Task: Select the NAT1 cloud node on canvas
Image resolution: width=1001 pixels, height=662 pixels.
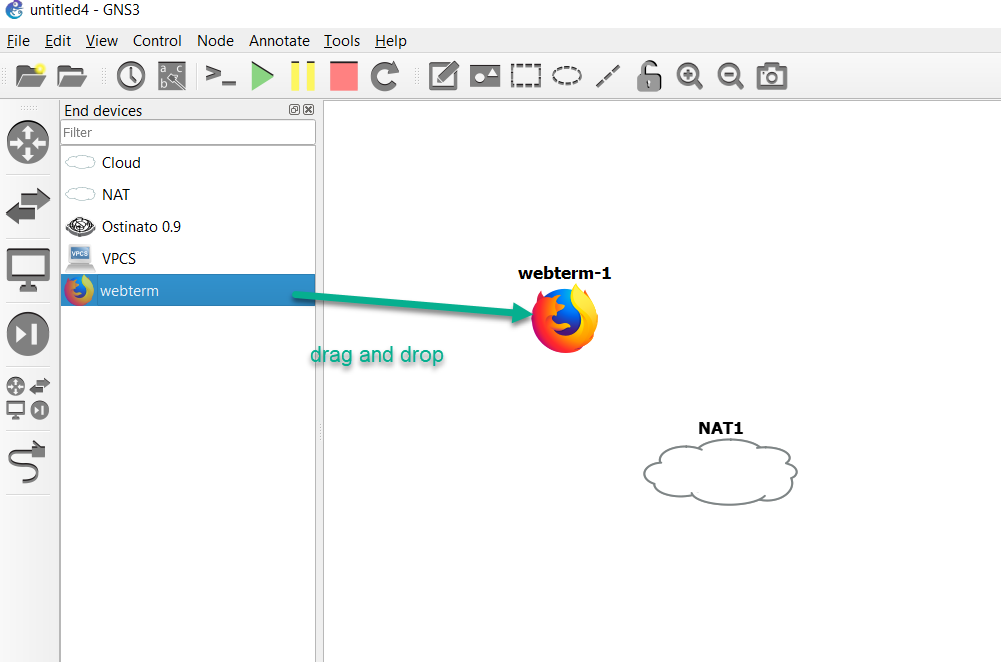Action: pos(720,472)
